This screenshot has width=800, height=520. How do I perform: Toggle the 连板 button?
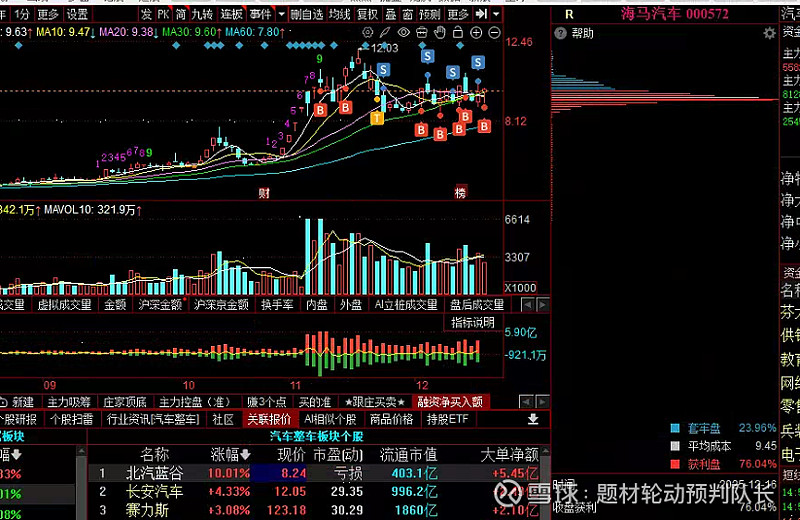click(x=231, y=14)
